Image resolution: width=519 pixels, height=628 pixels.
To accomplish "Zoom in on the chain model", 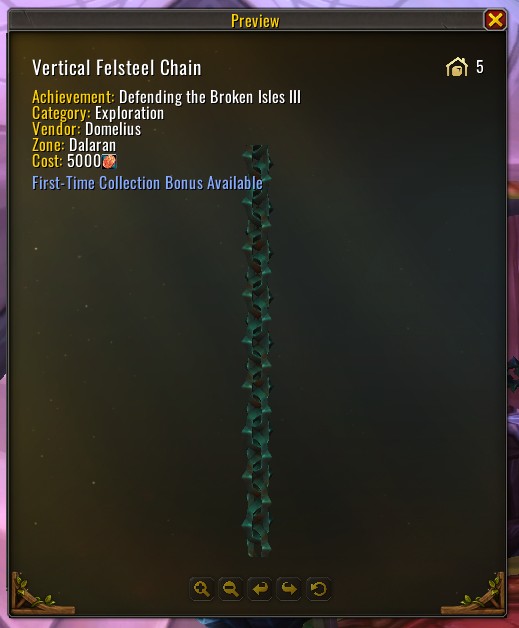I will [x=201, y=589].
